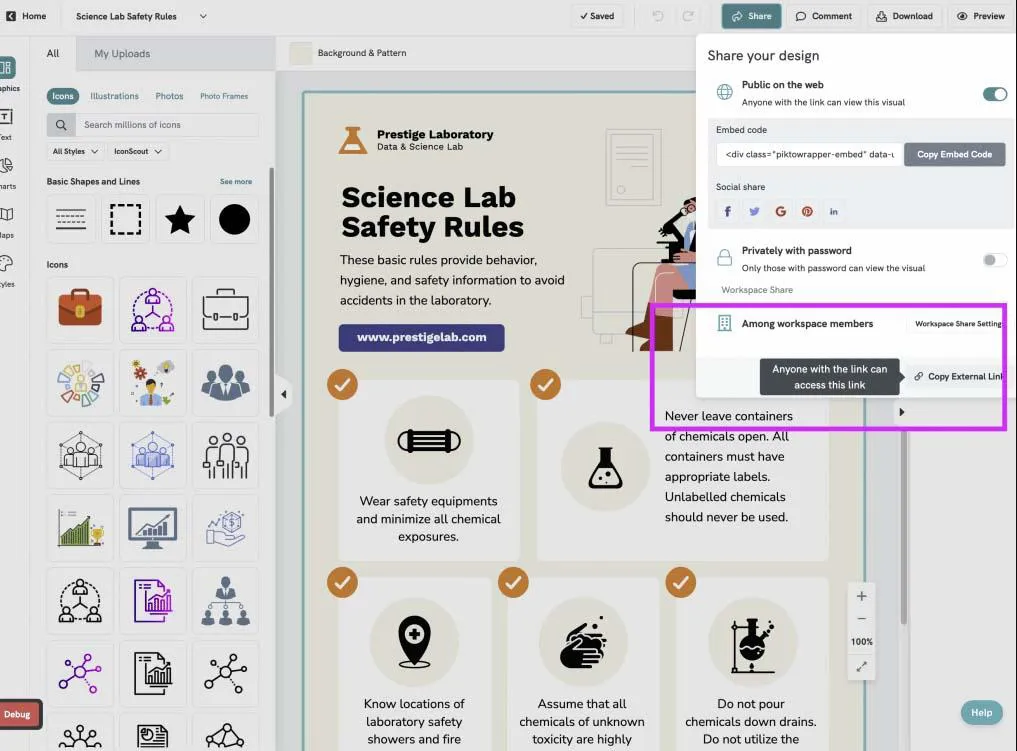
Task: Insert the orange briefcase icon
Action: click(x=80, y=308)
